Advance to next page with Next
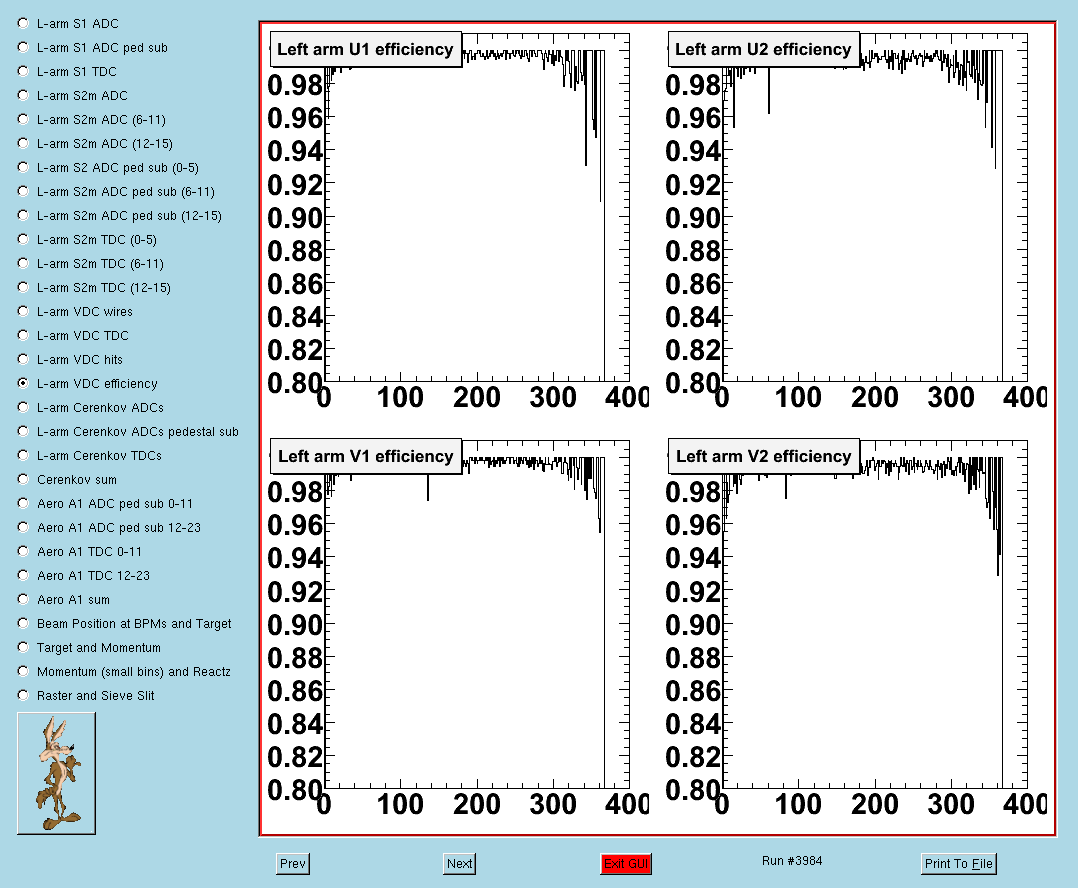 (459, 863)
